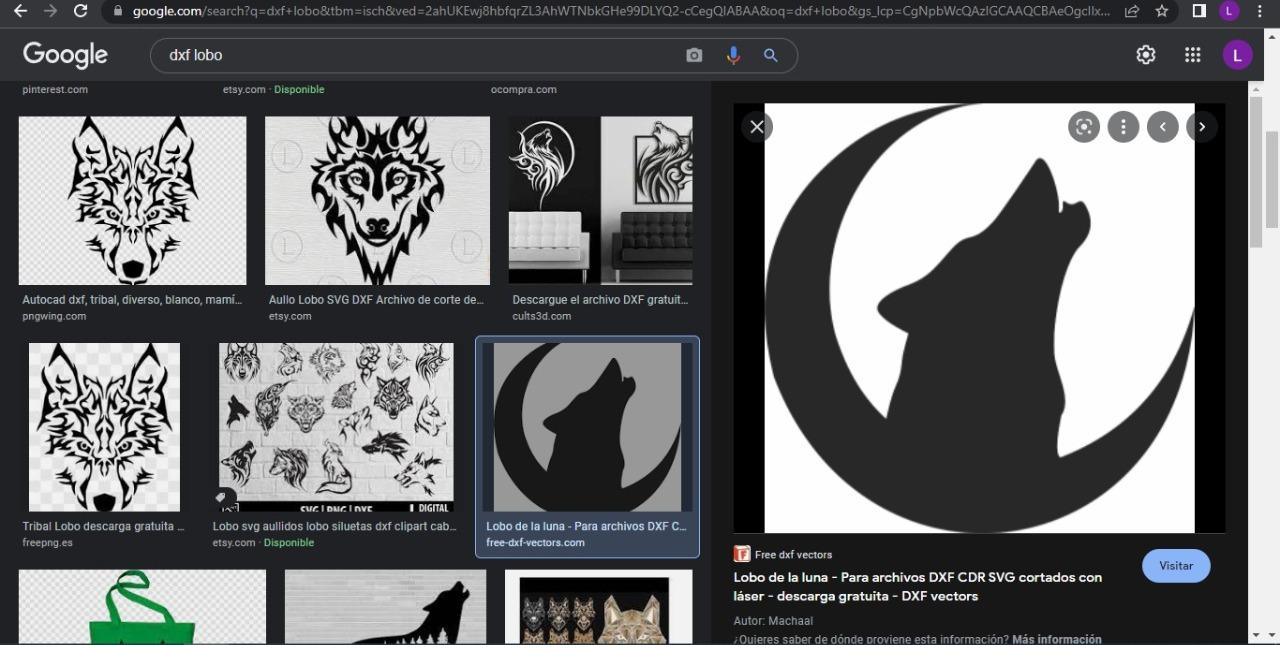Image resolution: width=1280 pixels, height=645 pixels.
Task: Open geometric wolf heads thumbnail at bottom
Action: [x=599, y=607]
